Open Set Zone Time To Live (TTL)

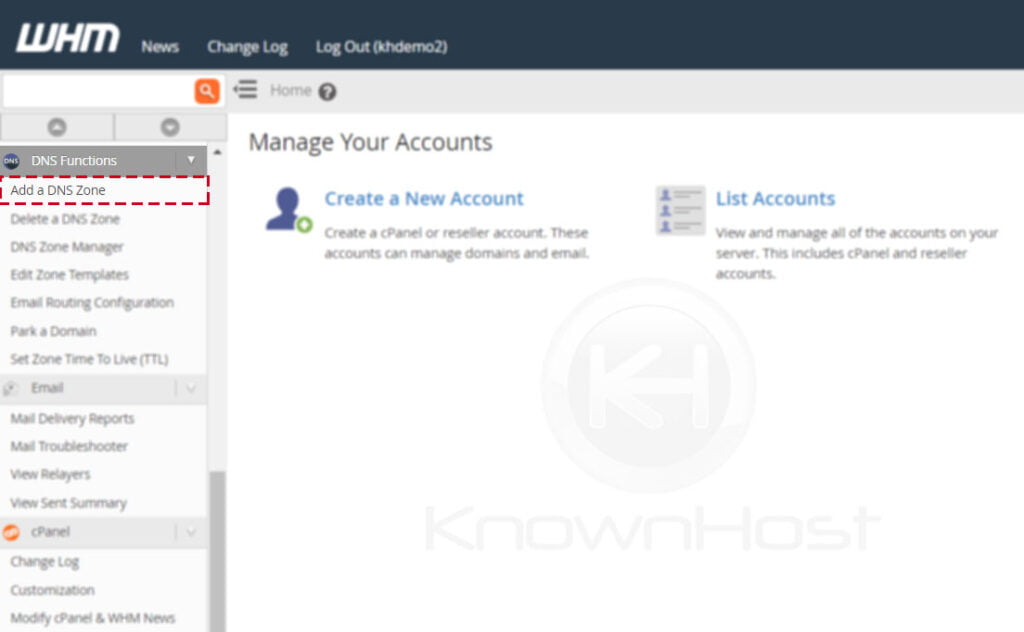pyautogui.click(x=89, y=359)
